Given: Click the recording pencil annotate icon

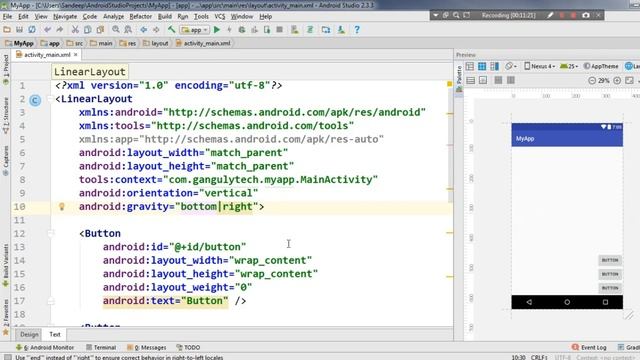Looking at the screenshot, I should click(x=550, y=15).
